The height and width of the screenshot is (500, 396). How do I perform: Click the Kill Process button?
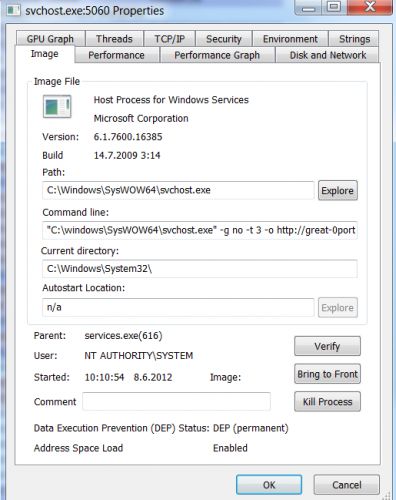[327, 402]
